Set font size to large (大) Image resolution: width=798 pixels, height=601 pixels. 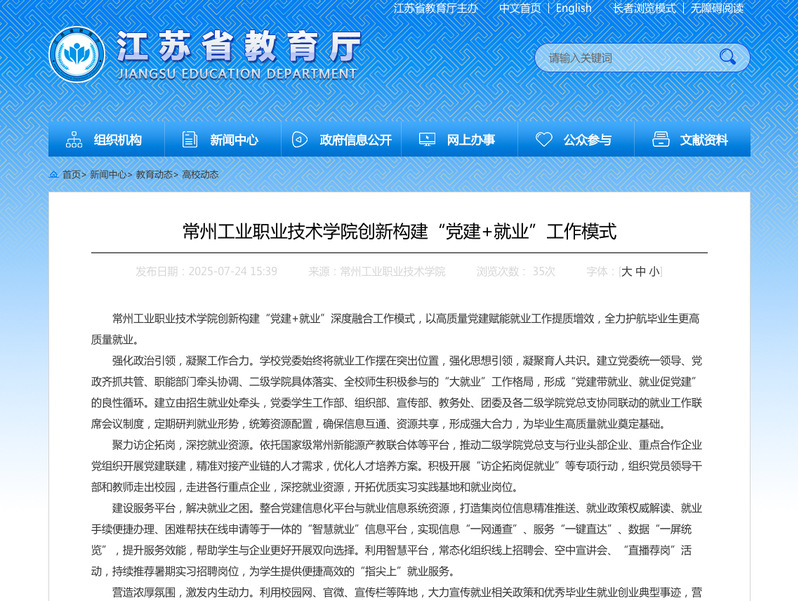tap(627, 271)
